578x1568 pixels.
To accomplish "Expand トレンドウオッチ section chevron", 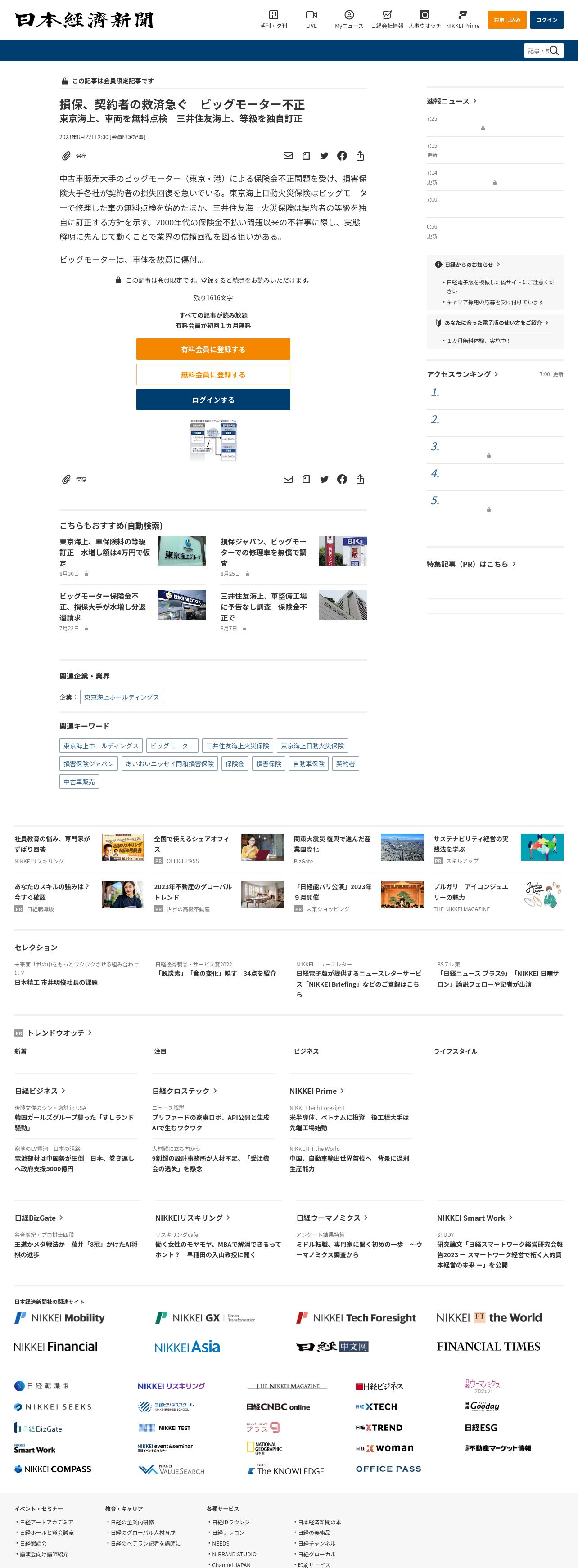I will pos(90,1032).
